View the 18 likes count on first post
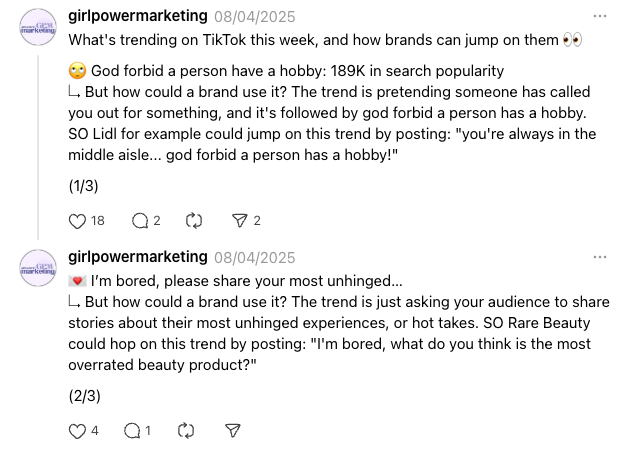Viewport: 632px width, 454px height. (97, 221)
